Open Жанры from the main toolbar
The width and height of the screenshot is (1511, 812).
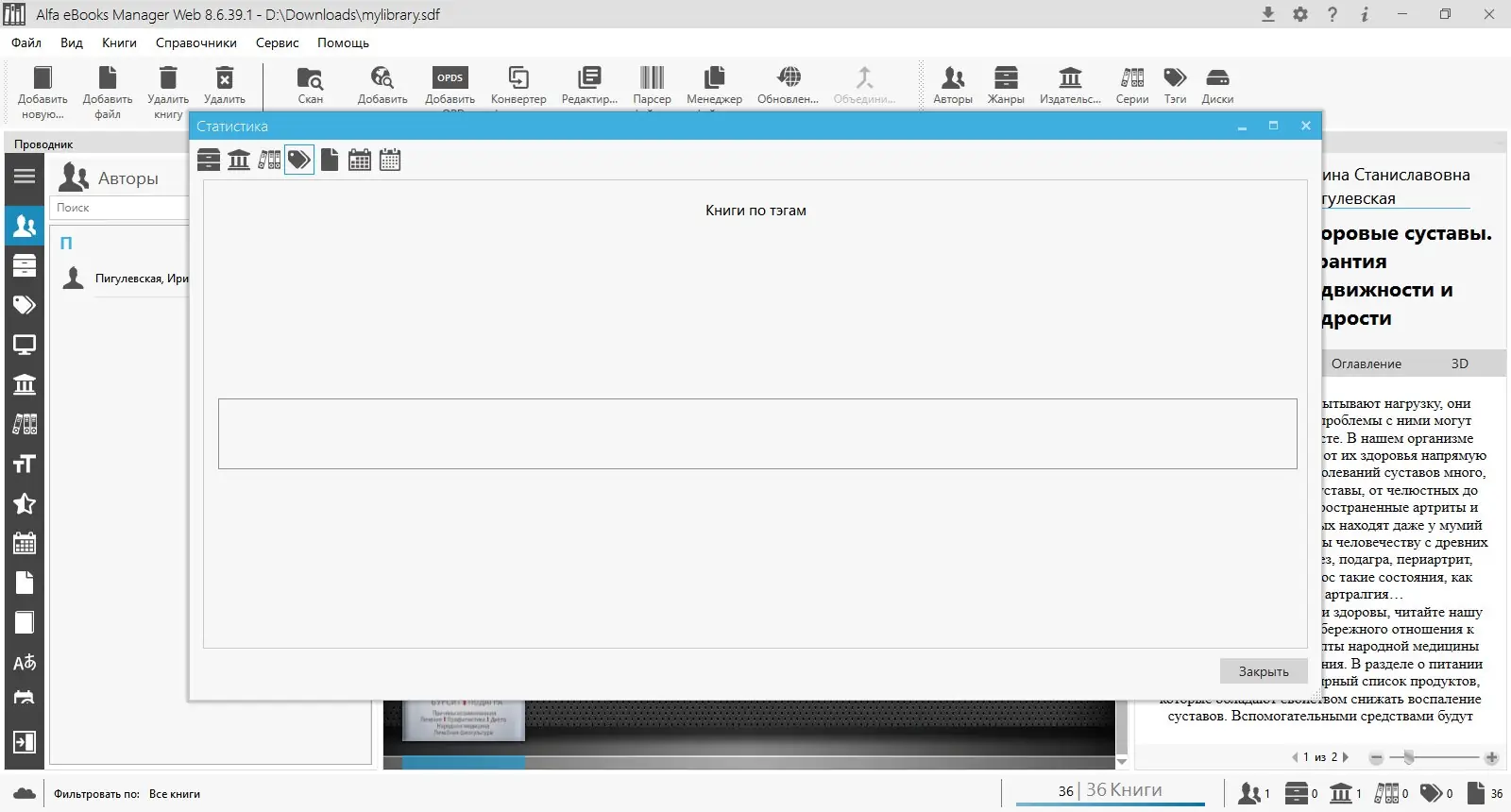point(1006,85)
